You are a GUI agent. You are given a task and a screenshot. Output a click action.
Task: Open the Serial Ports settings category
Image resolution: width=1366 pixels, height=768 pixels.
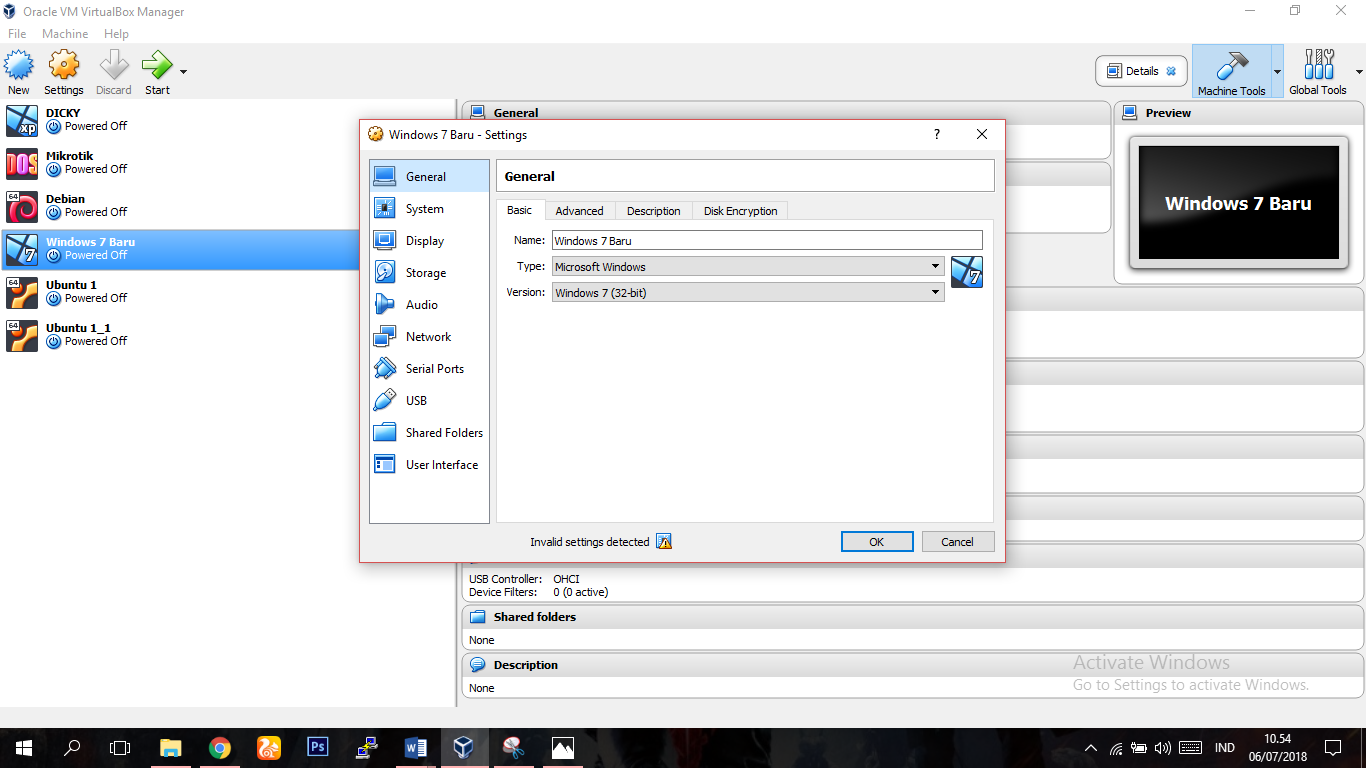[x=429, y=369]
